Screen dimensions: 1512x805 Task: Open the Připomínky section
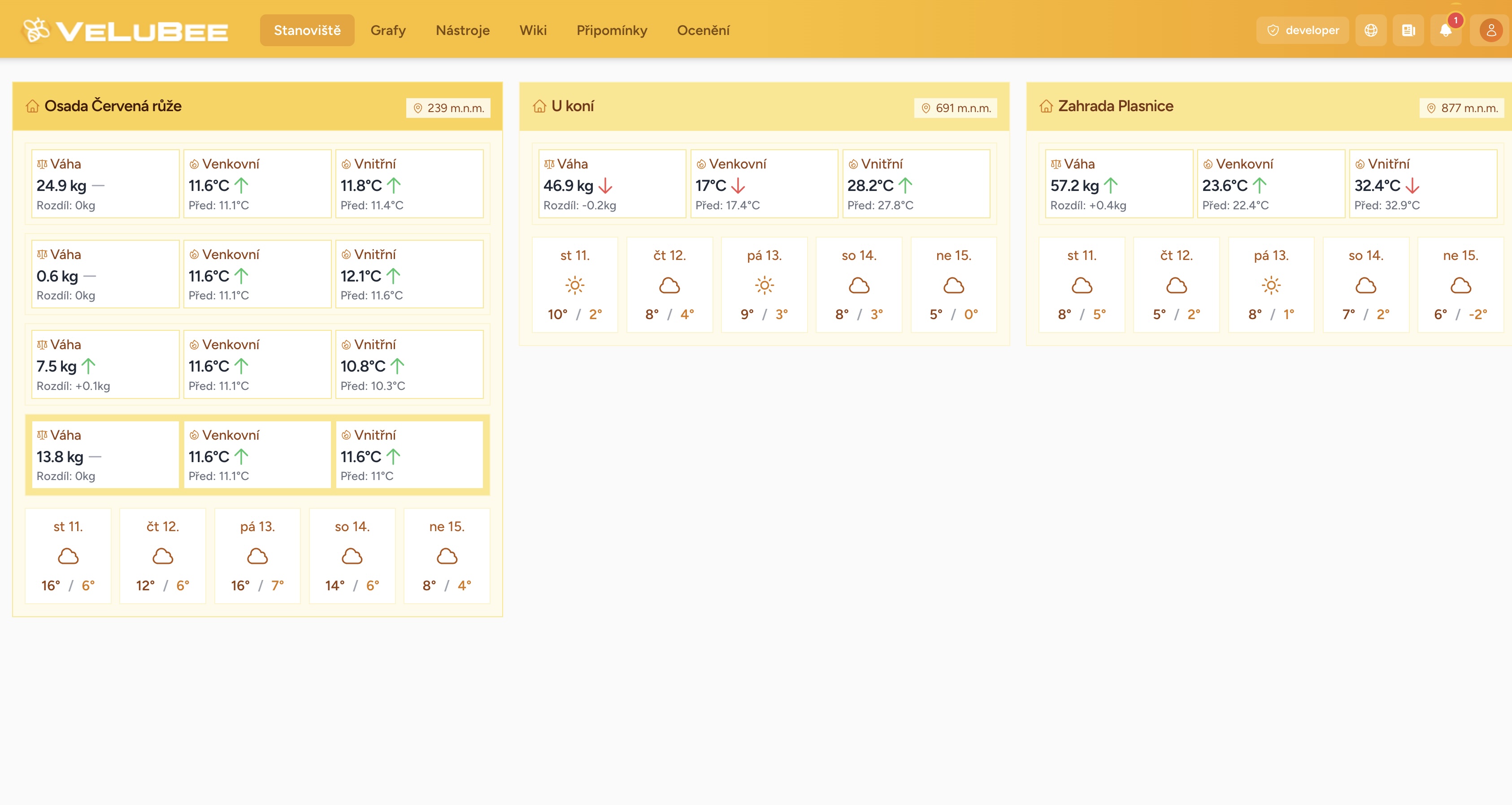click(612, 30)
